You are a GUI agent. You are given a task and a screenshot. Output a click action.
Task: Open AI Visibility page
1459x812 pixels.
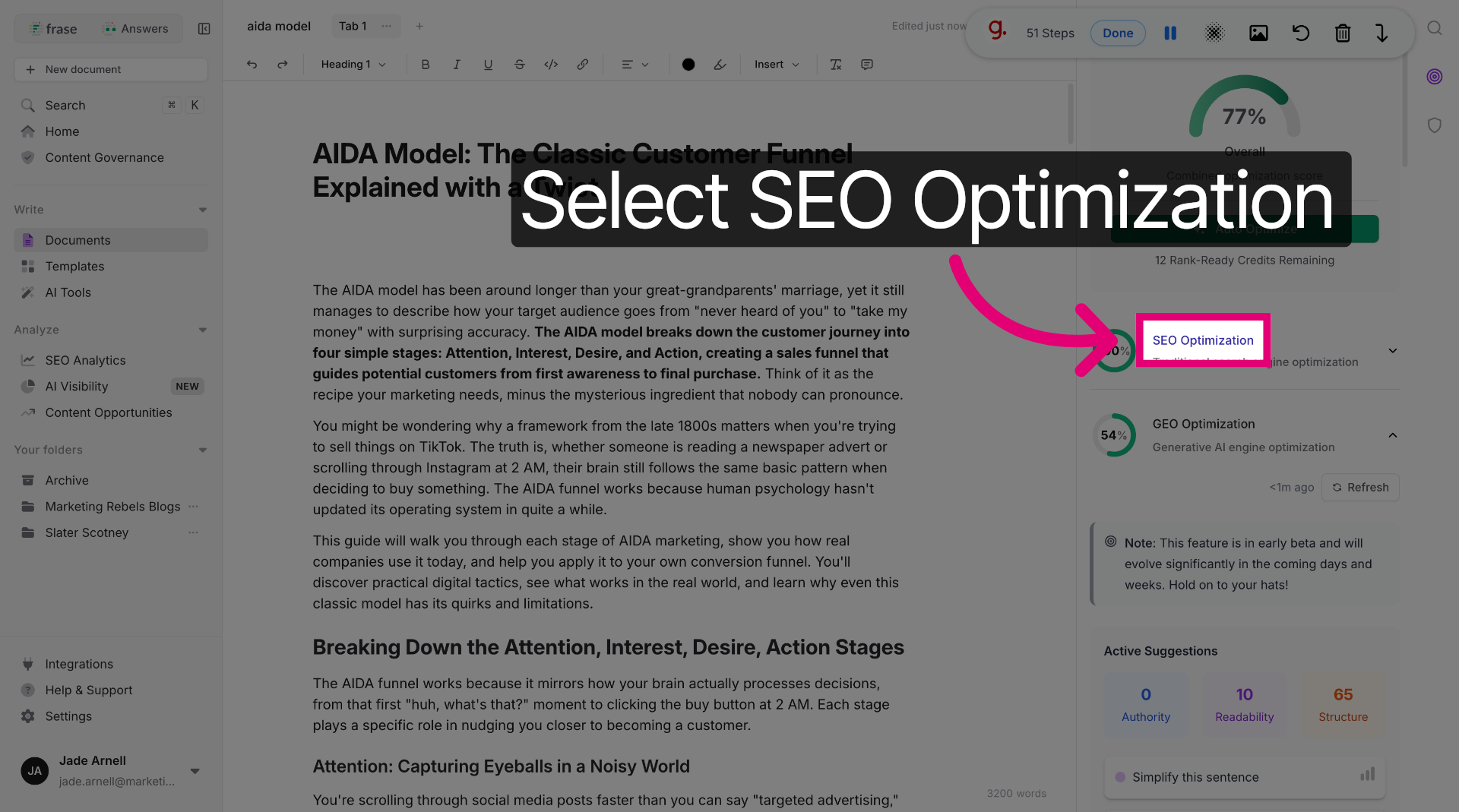[x=111, y=387]
